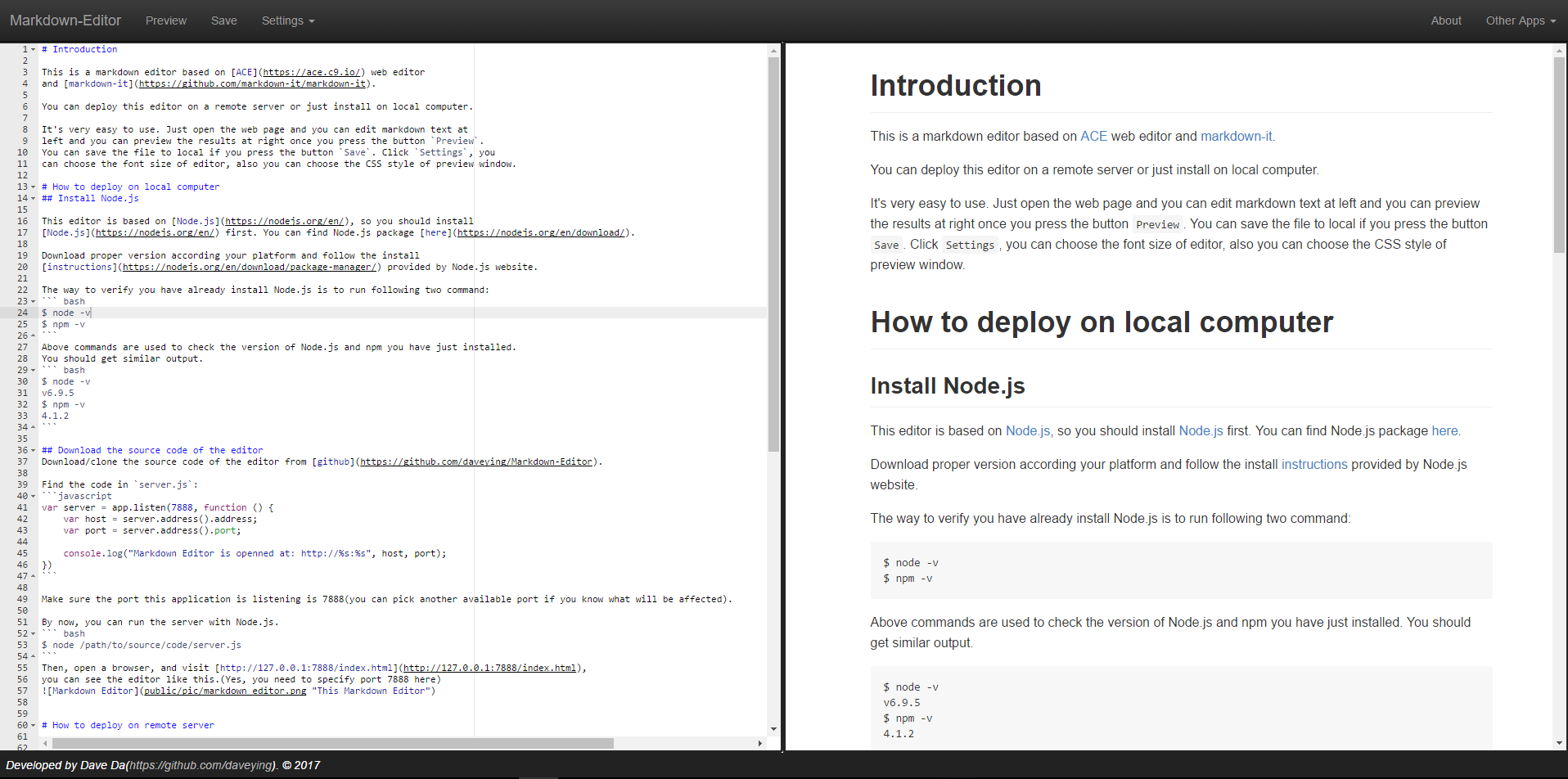Click line number 24 in the gutter
1568x779 pixels.
(x=22, y=313)
